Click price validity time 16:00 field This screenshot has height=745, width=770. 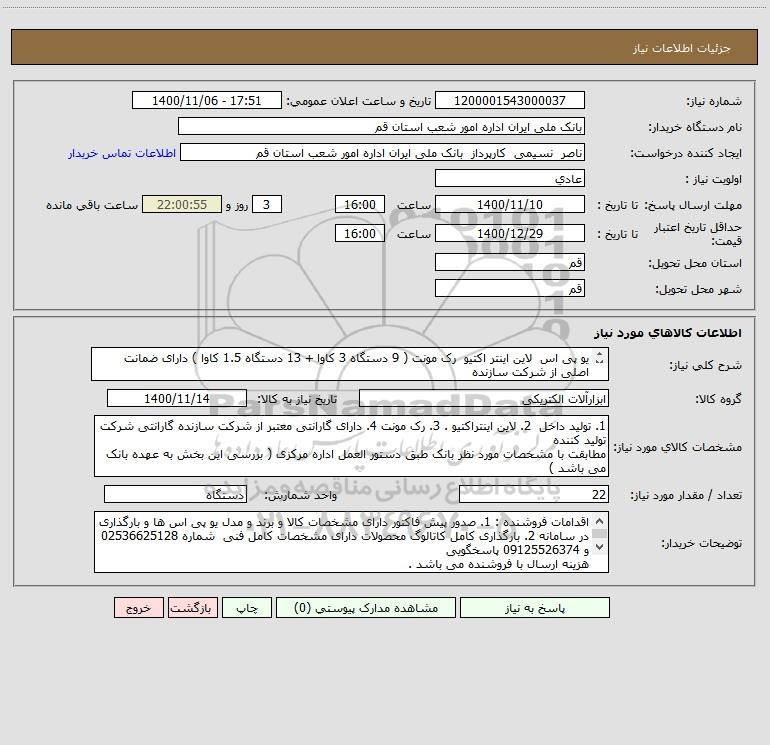pos(359,233)
